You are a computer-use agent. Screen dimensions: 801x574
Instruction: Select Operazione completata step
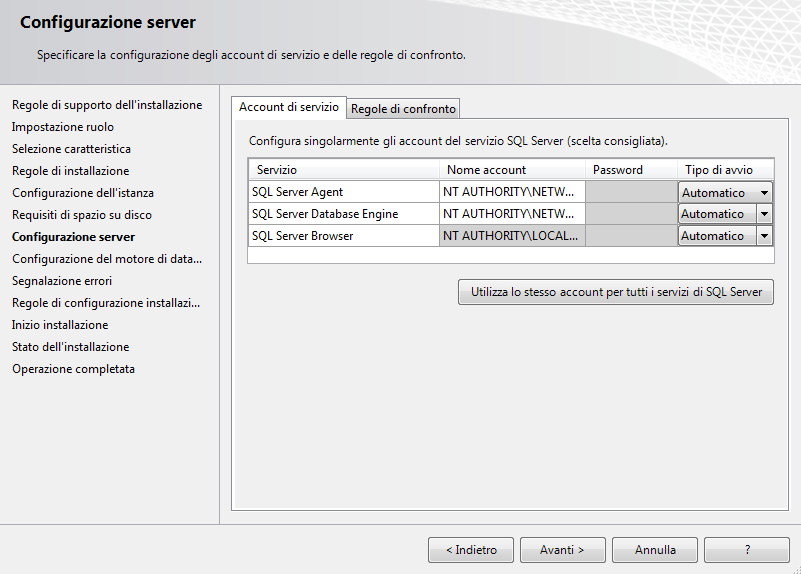tap(74, 368)
